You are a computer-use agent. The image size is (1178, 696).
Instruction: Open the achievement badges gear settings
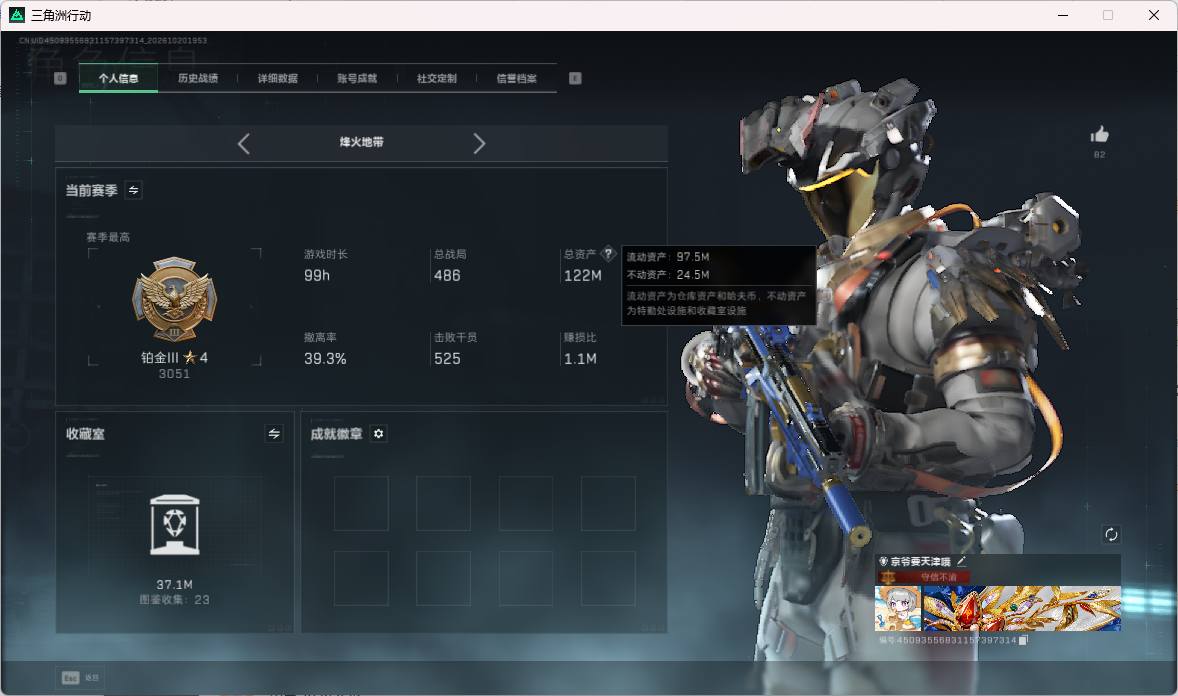click(379, 434)
